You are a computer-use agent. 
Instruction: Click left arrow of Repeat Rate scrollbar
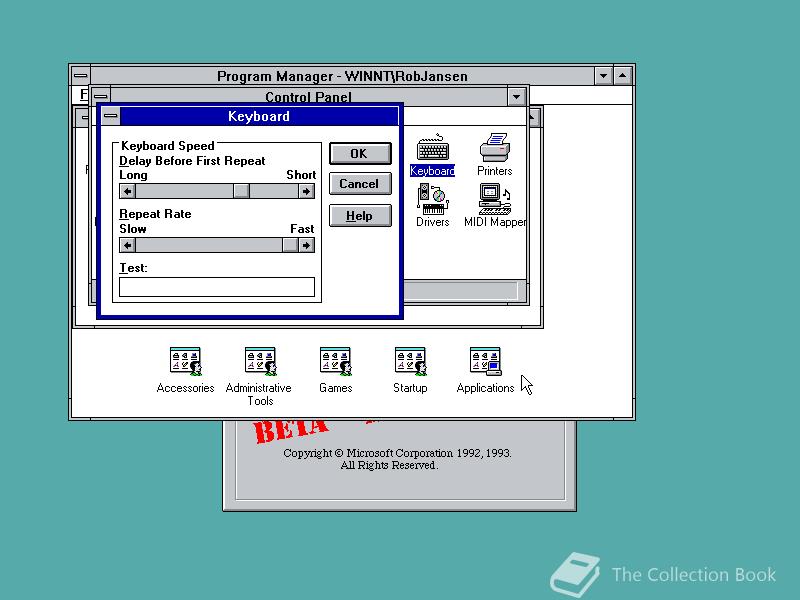pos(128,245)
